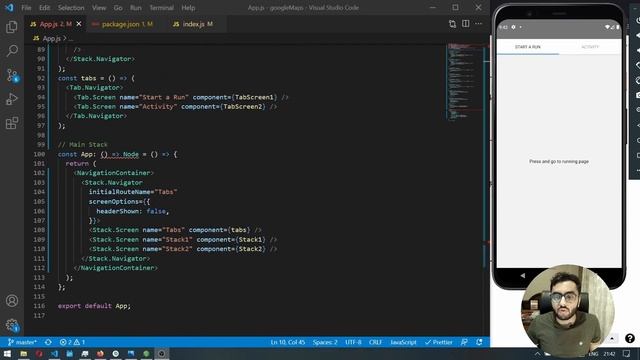Click the Ln 10, Col 45 cursor position

click(288, 342)
